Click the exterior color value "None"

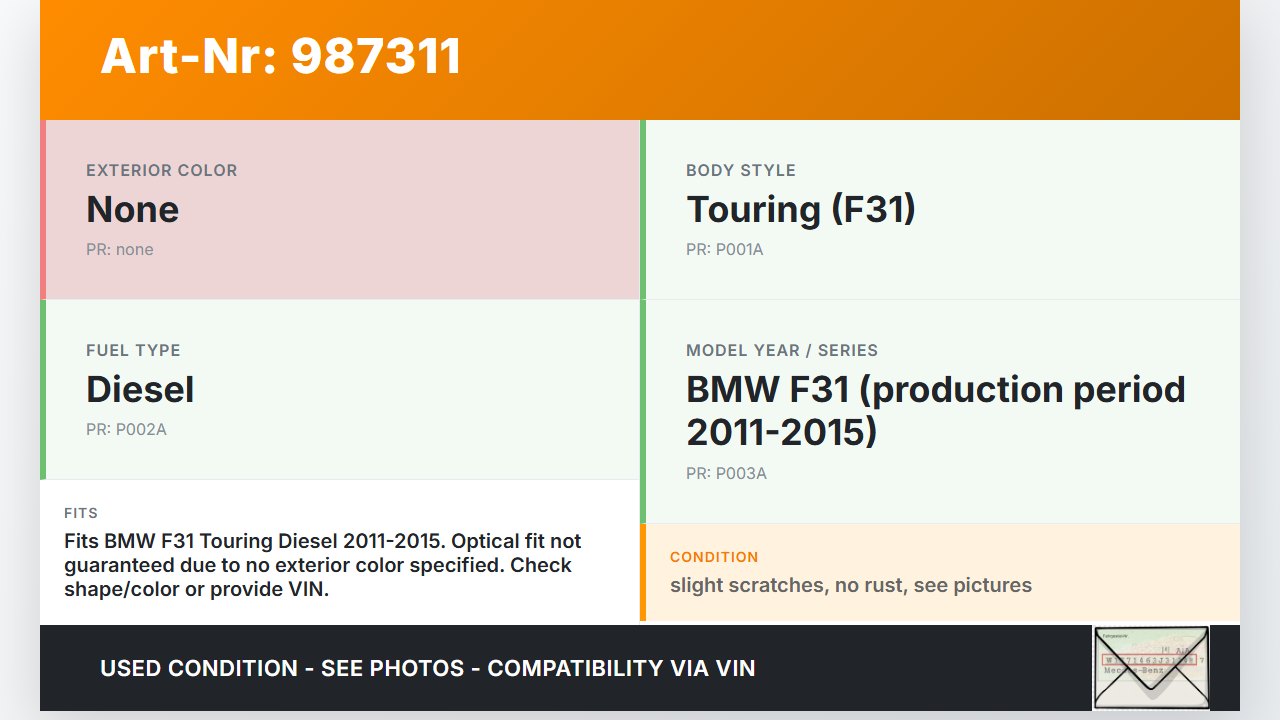[x=133, y=209]
